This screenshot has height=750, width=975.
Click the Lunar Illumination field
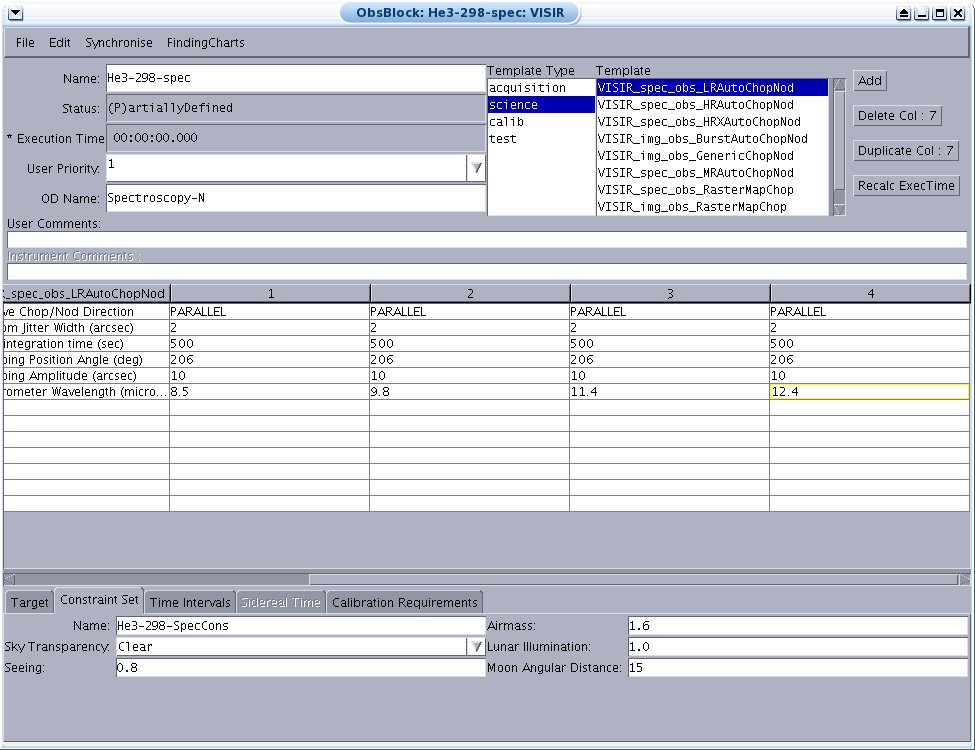(798, 647)
